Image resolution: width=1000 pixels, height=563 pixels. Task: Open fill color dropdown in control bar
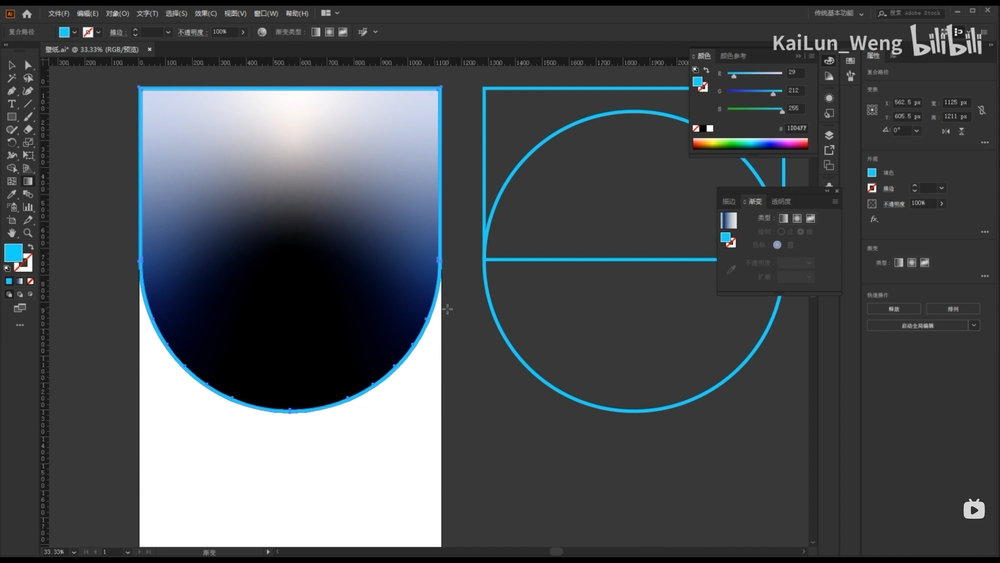click(x=75, y=32)
